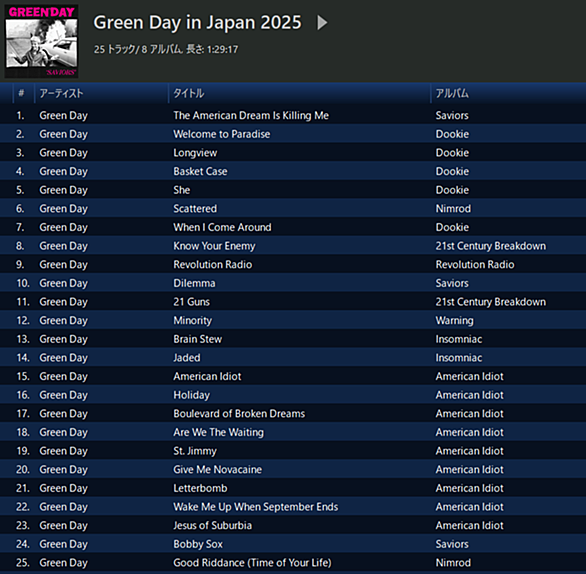Play the Green Day in Japan 2025 playlist
The width and height of the screenshot is (586, 574).
click(322, 22)
